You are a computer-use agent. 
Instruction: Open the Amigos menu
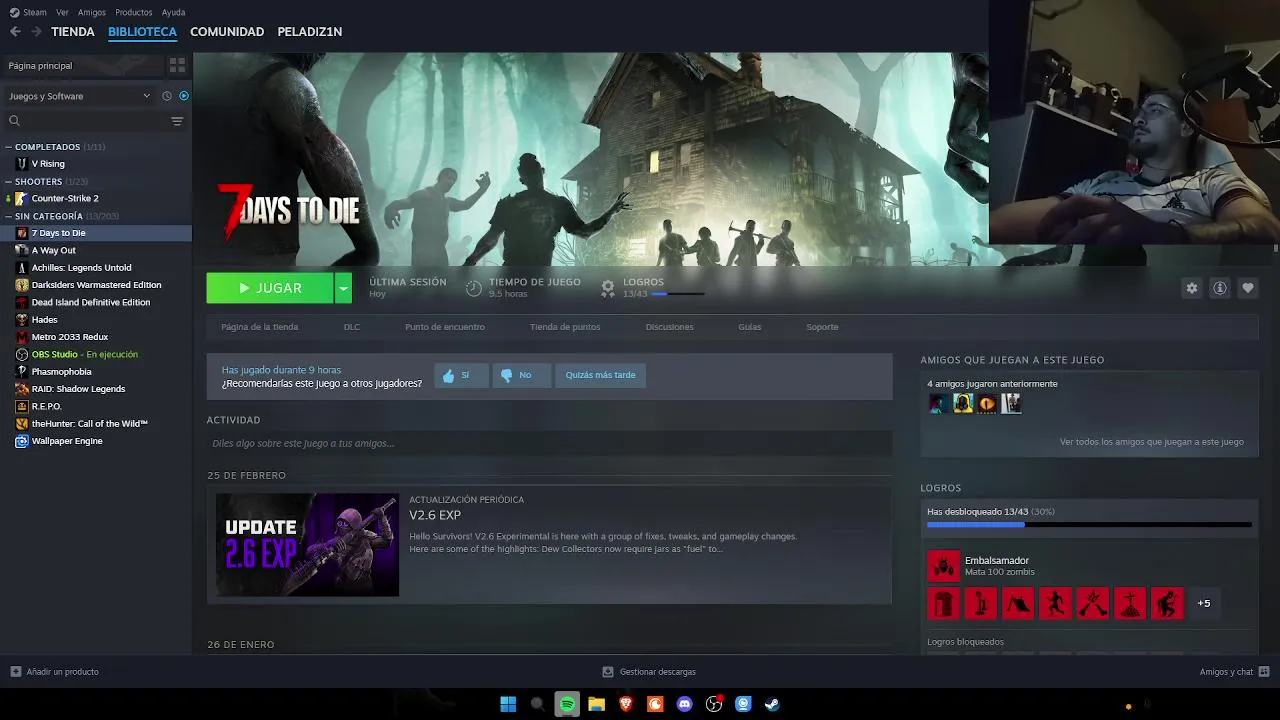pyautogui.click(x=92, y=12)
